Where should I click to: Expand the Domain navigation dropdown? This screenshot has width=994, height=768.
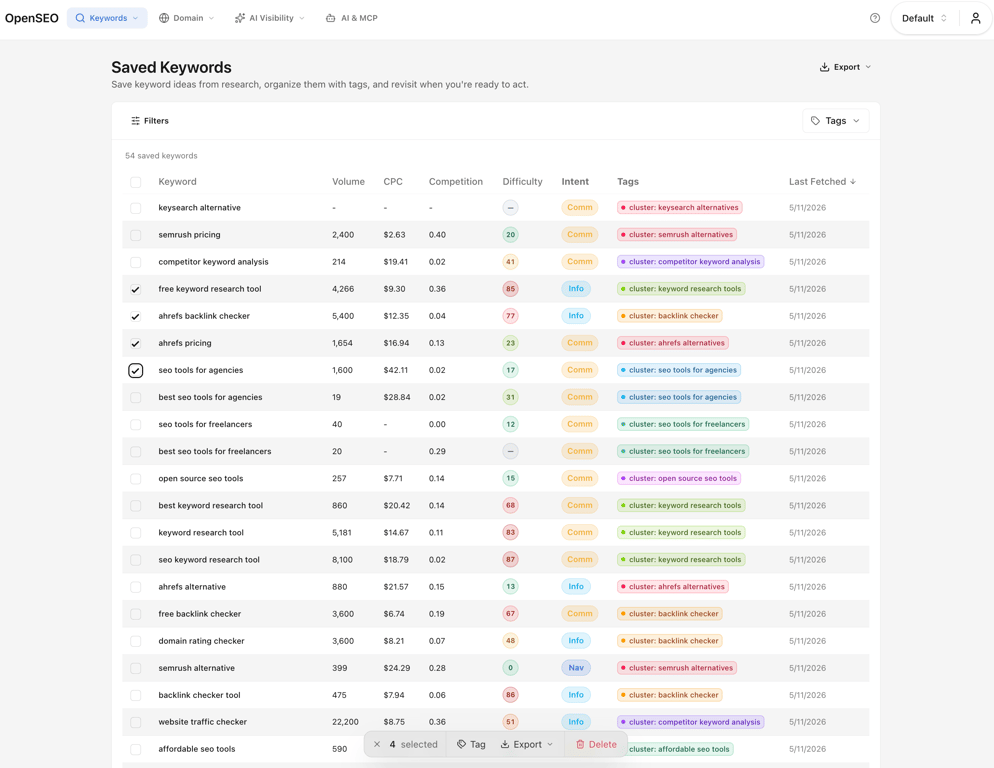[x=186, y=18]
